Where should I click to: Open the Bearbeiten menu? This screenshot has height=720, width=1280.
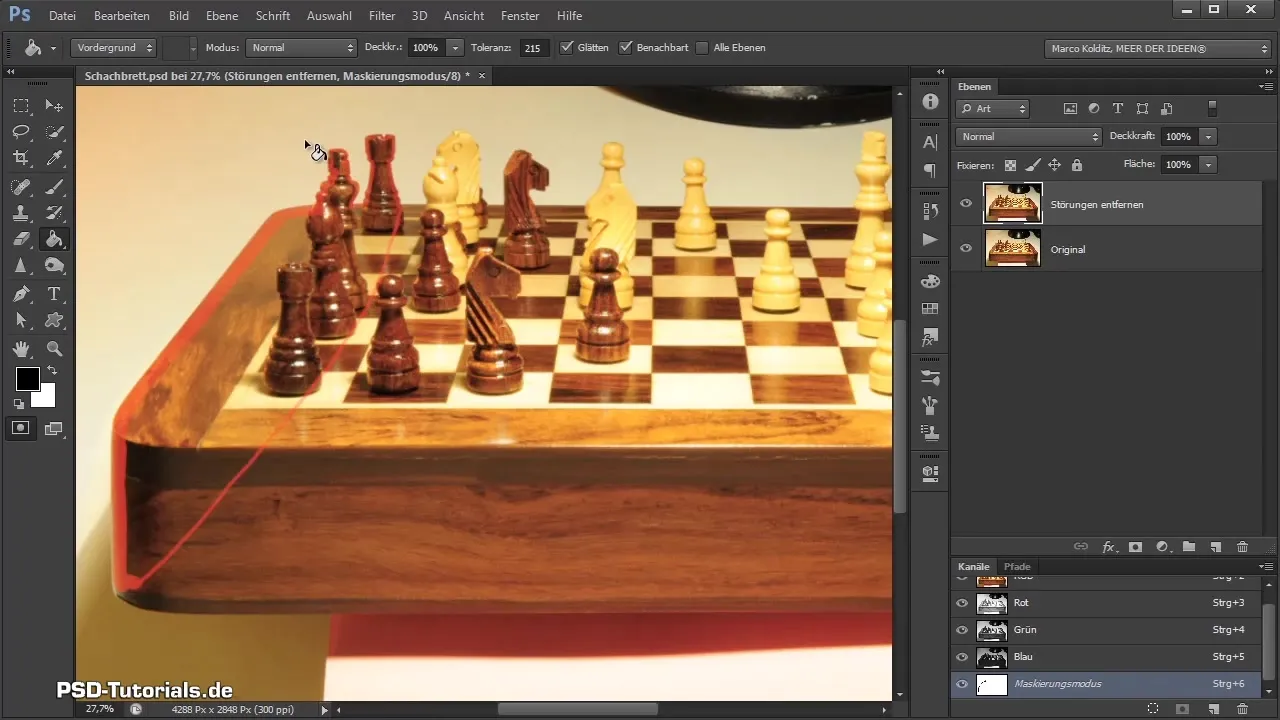tap(122, 16)
